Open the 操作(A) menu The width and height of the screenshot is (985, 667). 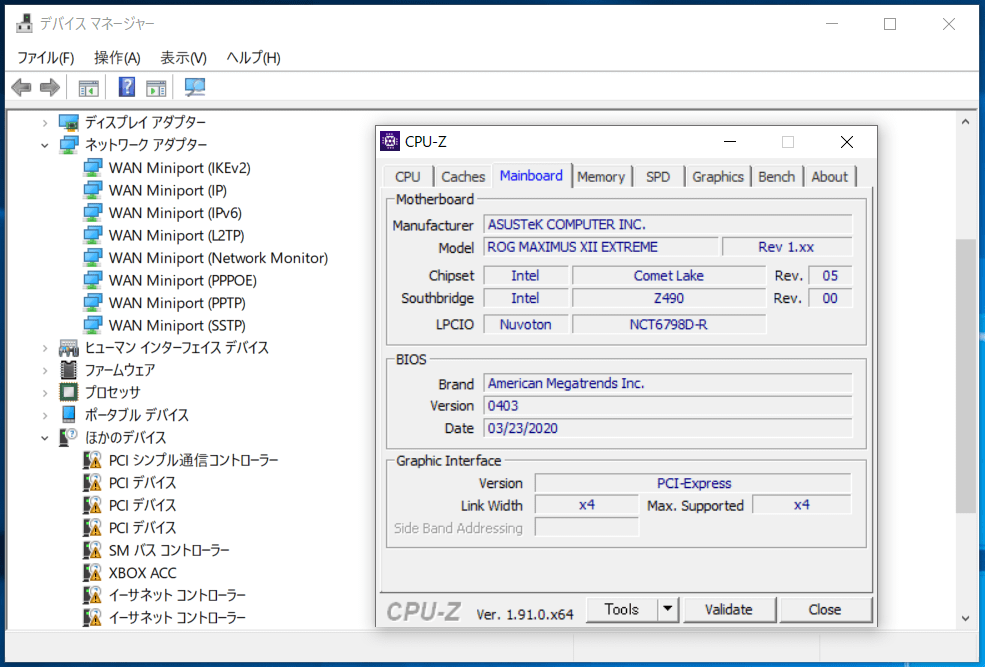pyautogui.click(x=117, y=57)
